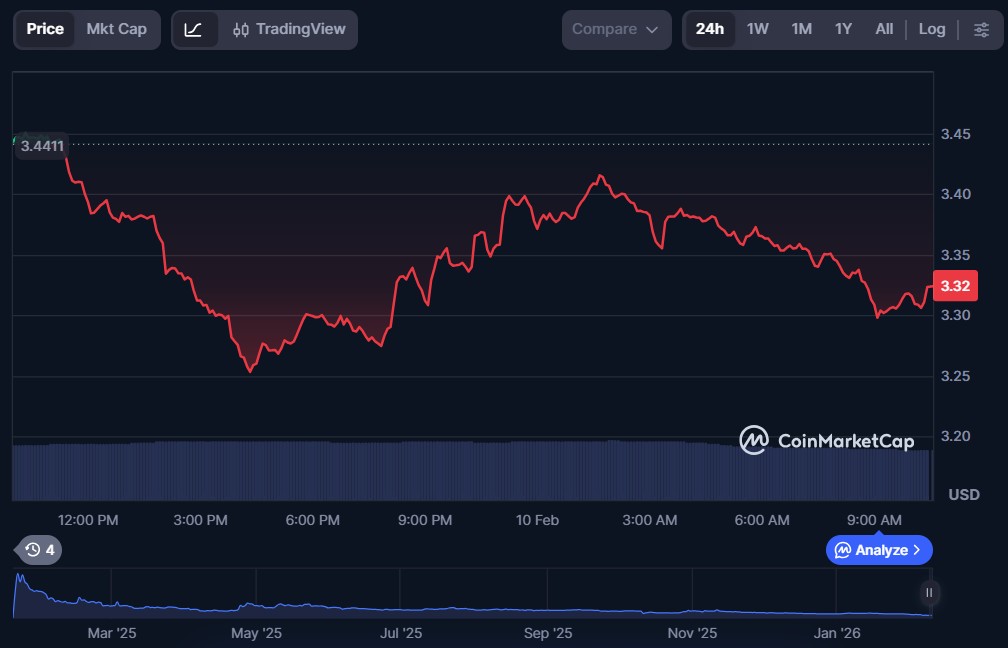Open chart settings sliders icon
This screenshot has height=648, width=1008.
point(981,29)
